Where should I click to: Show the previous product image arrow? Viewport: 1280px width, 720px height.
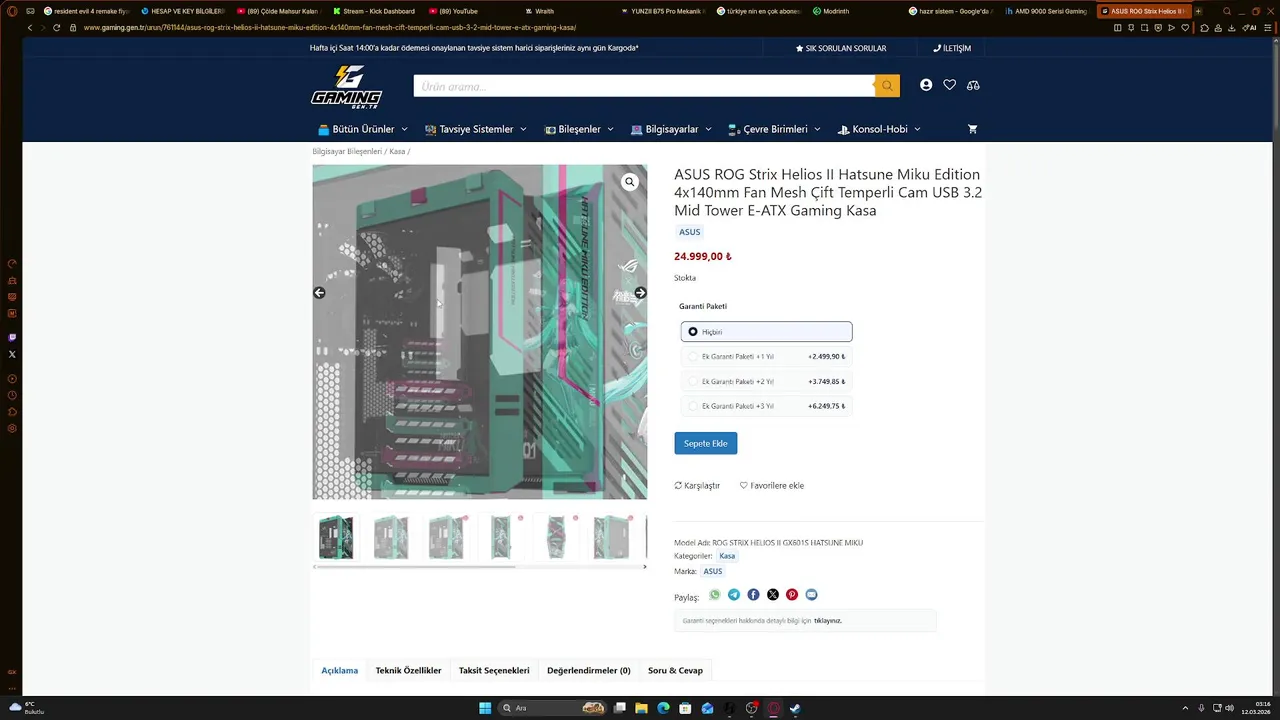point(319,293)
